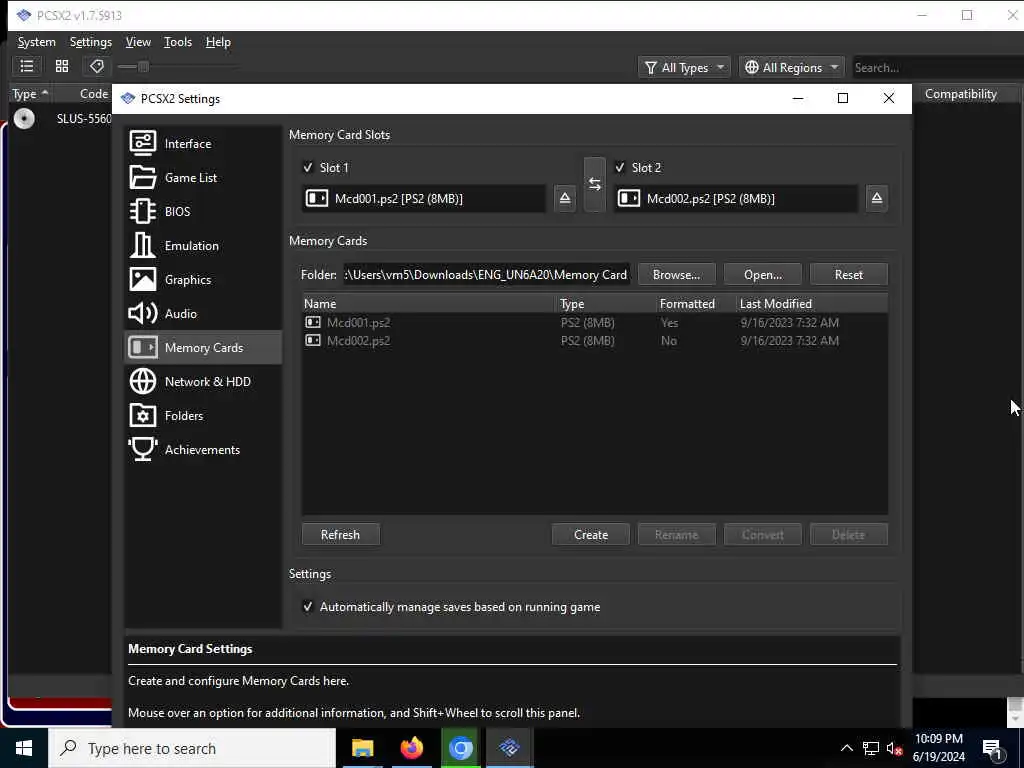Toggle automatically manage saves based on game
The height and width of the screenshot is (768, 1024).
[x=308, y=607]
